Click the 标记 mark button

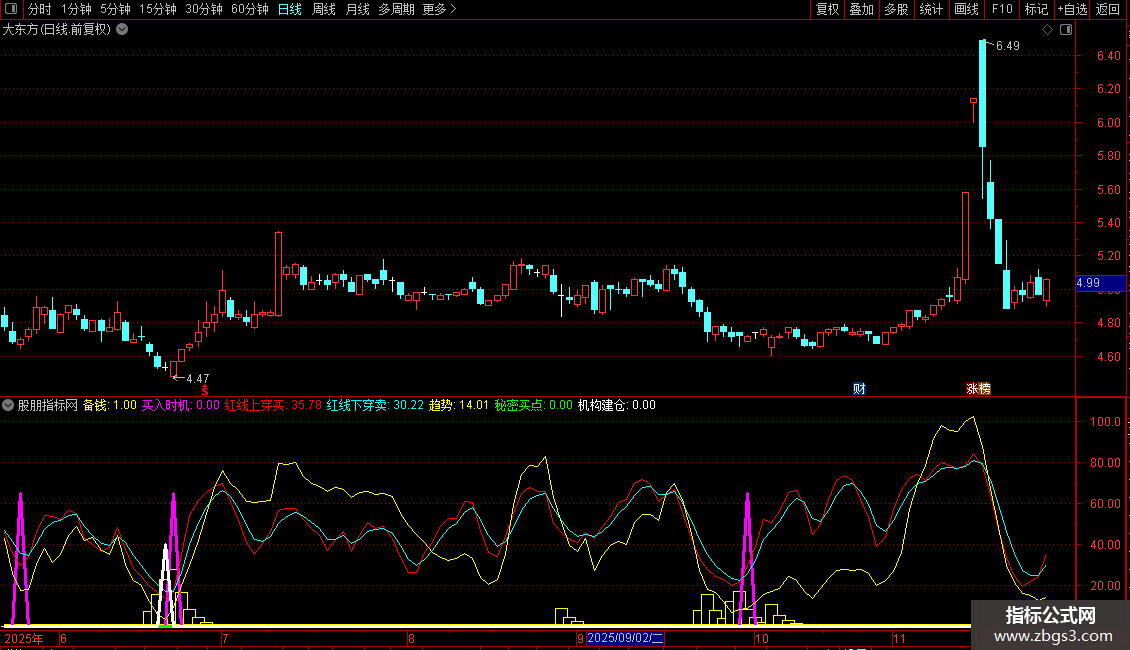[x=1036, y=9]
